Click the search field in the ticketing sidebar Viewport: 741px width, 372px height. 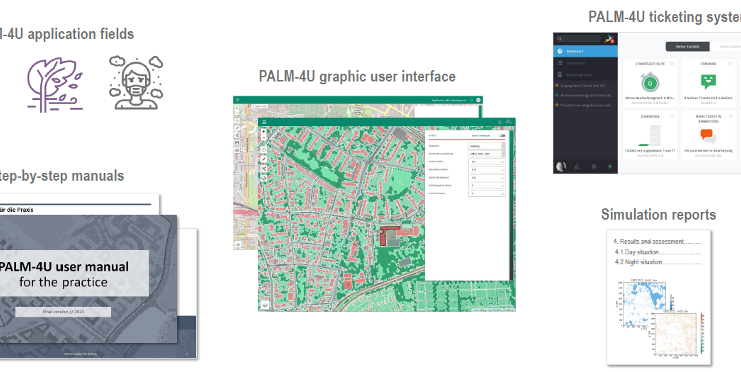click(x=579, y=39)
